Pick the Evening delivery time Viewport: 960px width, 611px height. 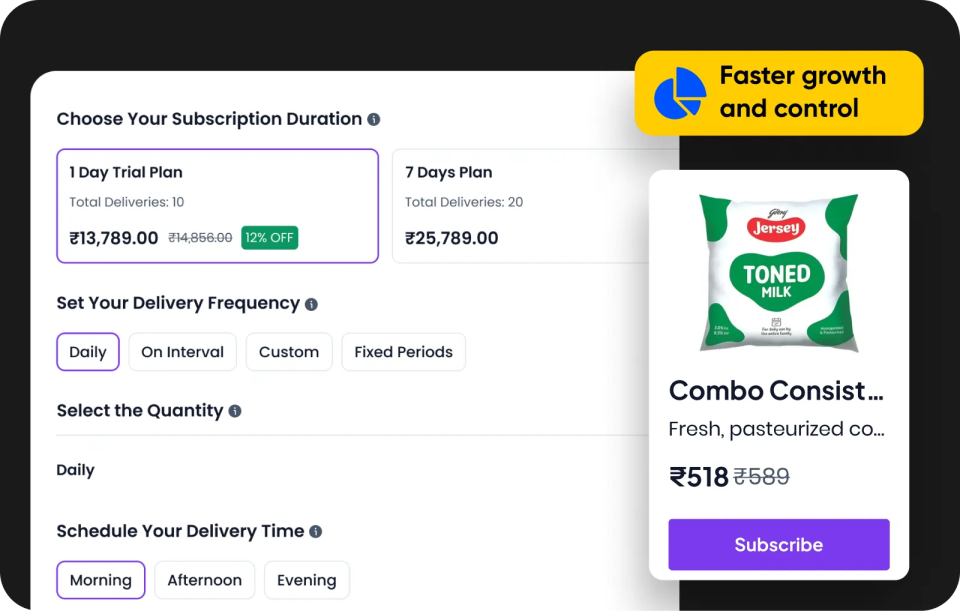pyautogui.click(x=306, y=580)
